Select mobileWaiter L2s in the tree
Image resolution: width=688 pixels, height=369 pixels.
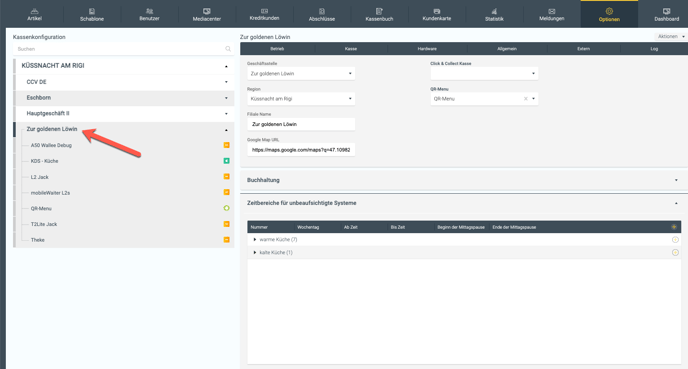click(x=50, y=193)
